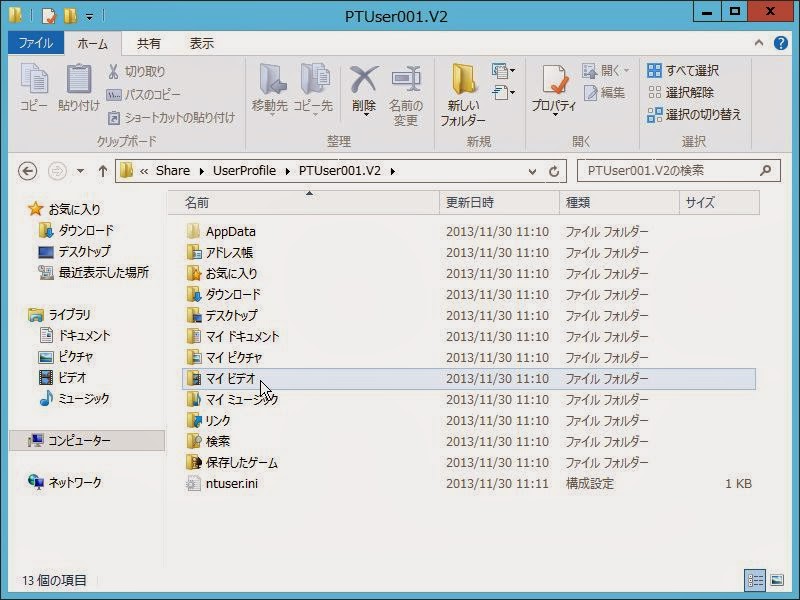Click the refresh icon in the address bar

click(x=554, y=171)
